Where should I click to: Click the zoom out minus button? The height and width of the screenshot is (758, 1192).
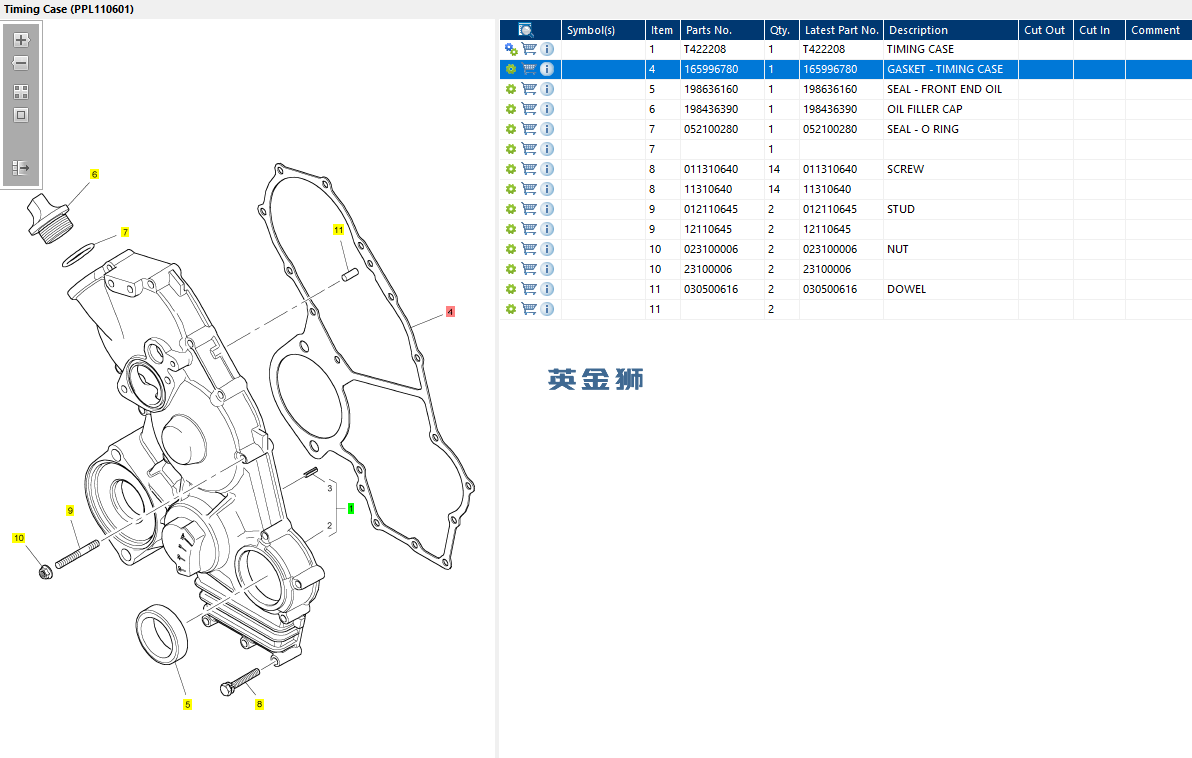click(21, 63)
